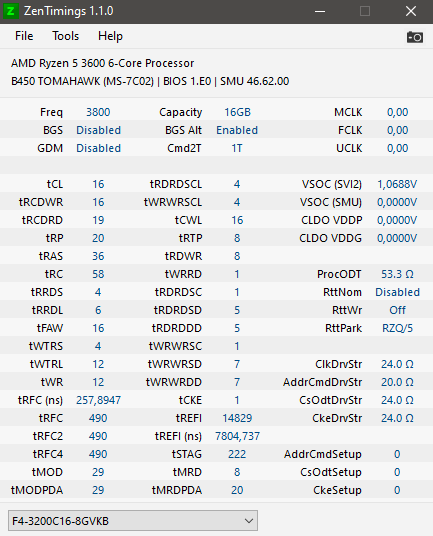Click the RttPark value RZQ/5

click(x=397, y=328)
